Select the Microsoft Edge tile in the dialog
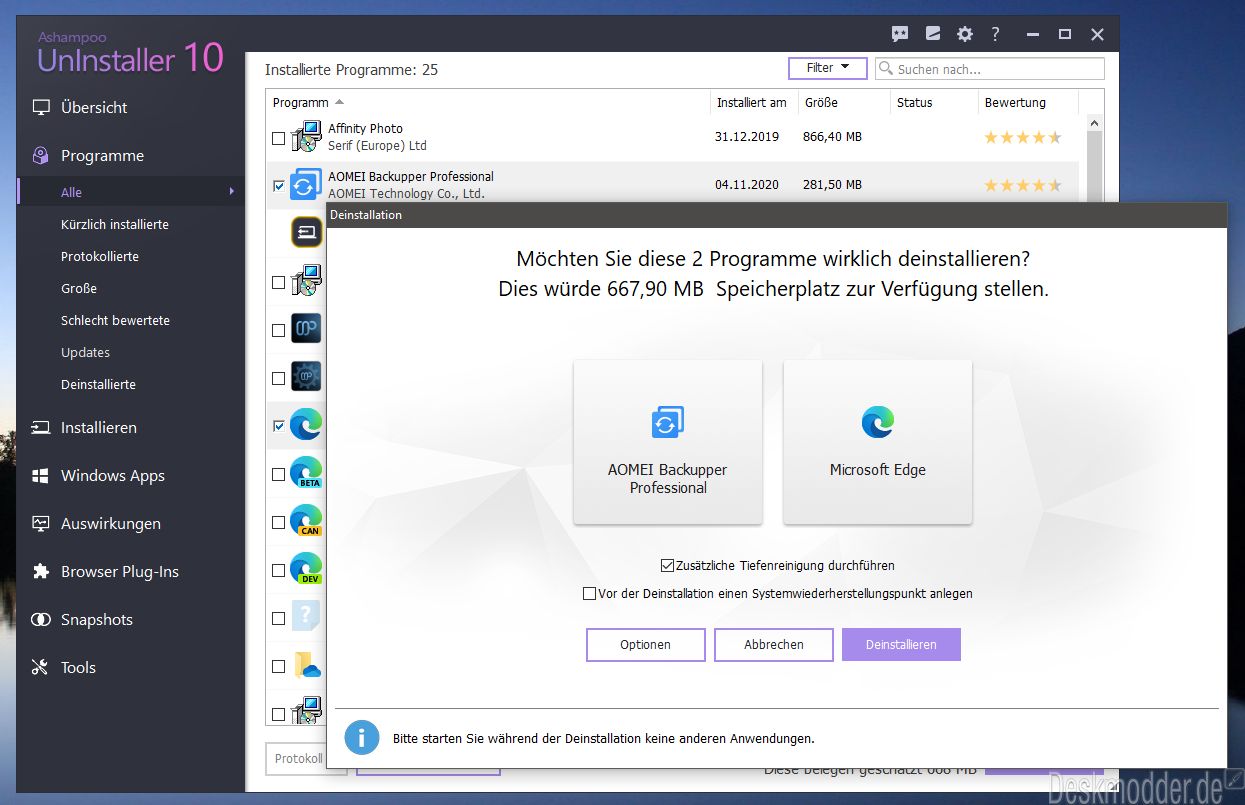The image size is (1245, 805). click(878, 442)
